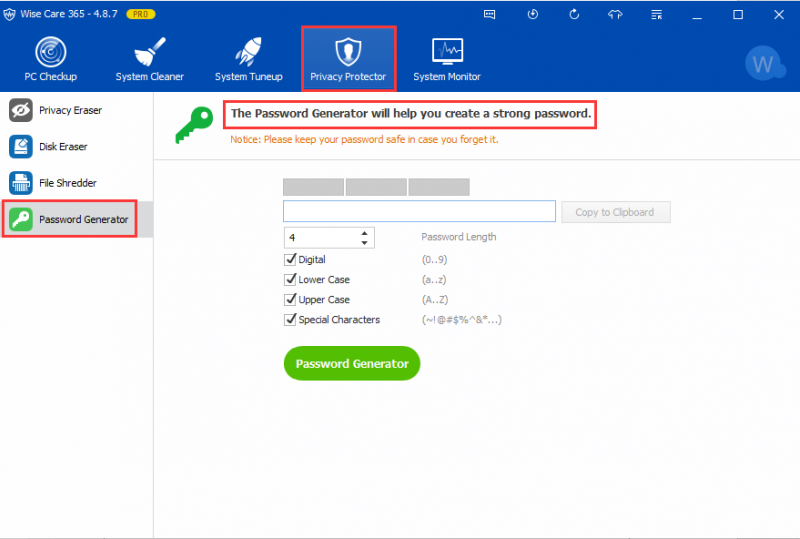Click the user avatar W icon
Screen dimensions: 800x539
764,64
